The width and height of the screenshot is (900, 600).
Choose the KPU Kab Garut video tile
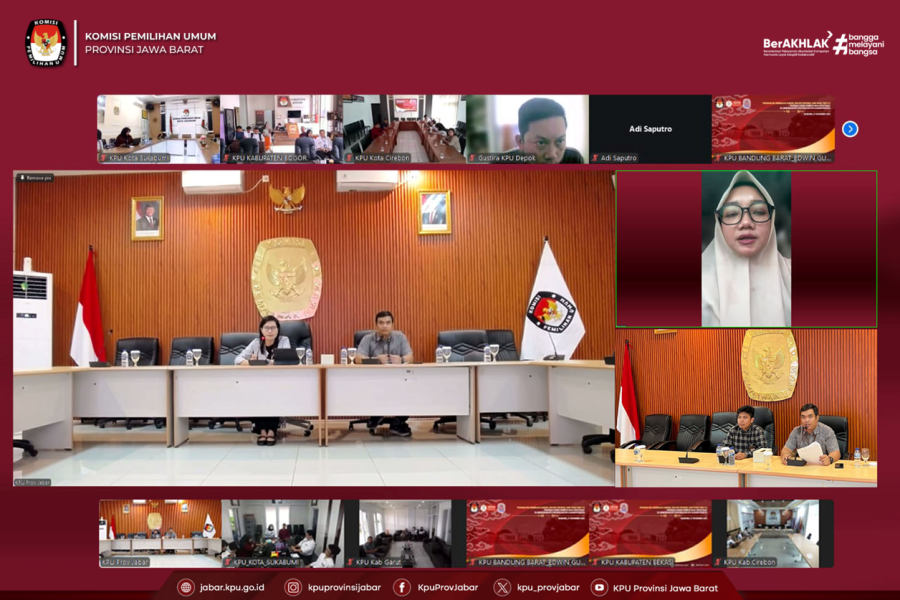click(405, 533)
